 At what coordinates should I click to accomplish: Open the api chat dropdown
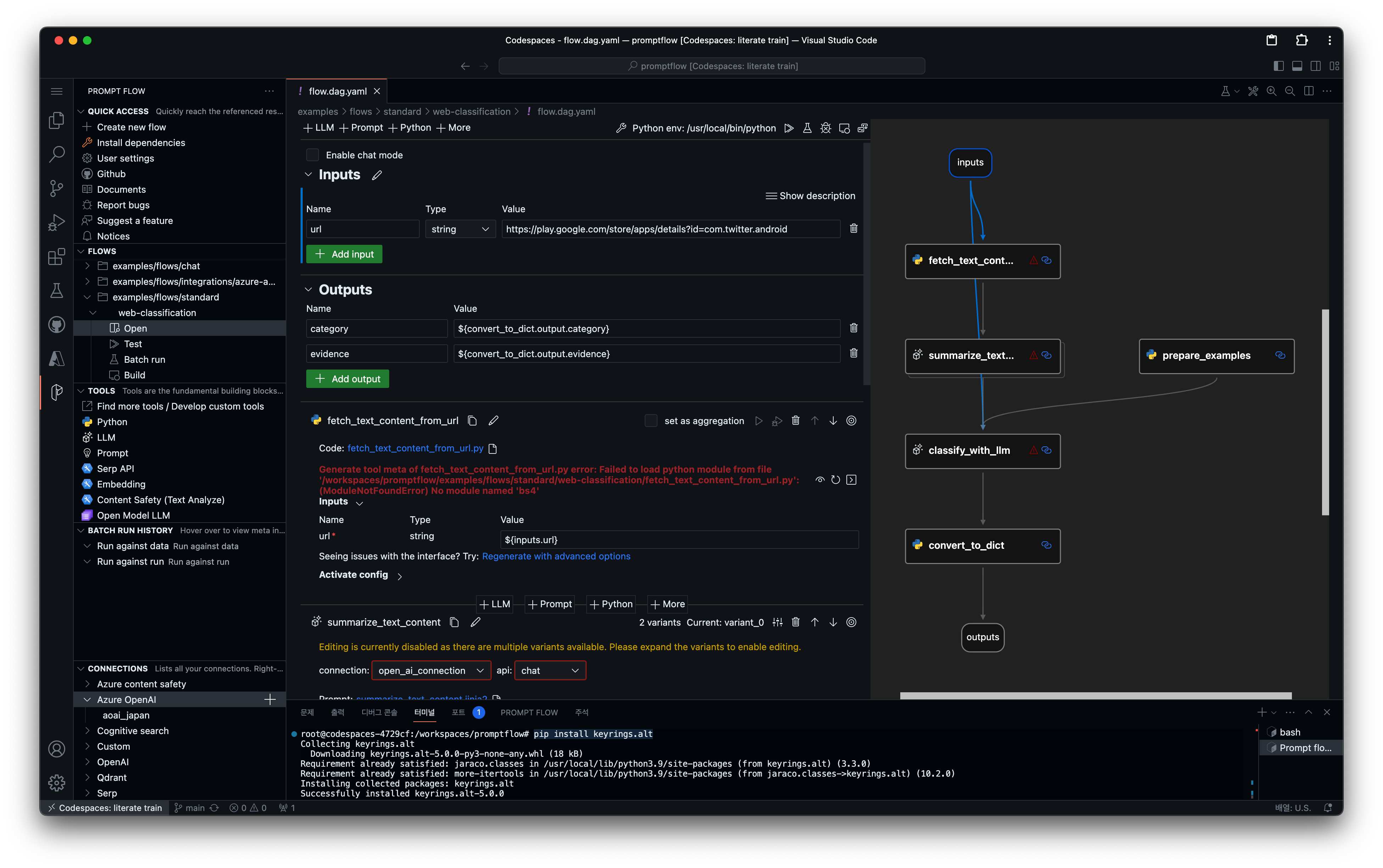click(550, 671)
